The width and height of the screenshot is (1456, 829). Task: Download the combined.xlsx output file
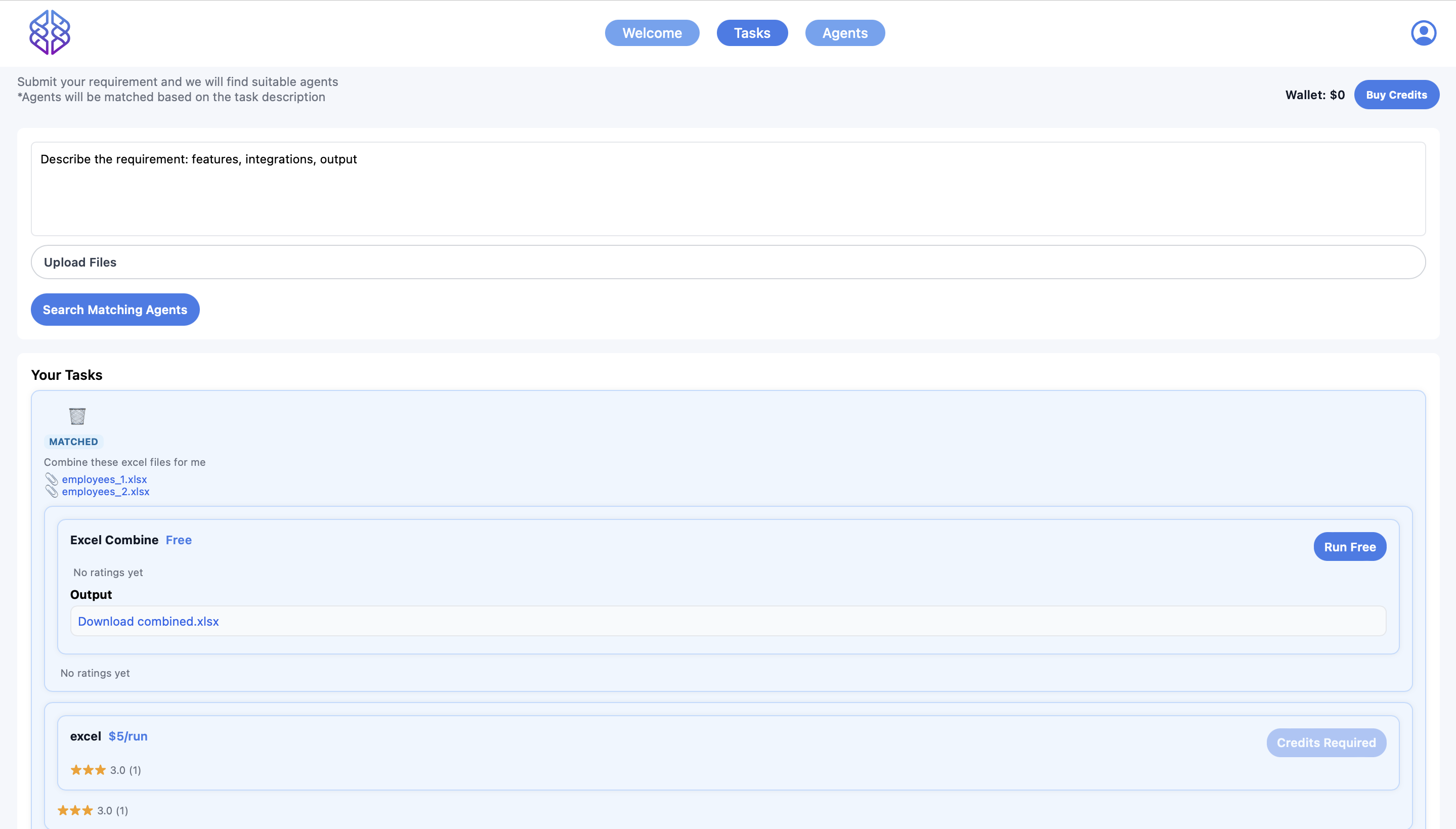[148, 621]
